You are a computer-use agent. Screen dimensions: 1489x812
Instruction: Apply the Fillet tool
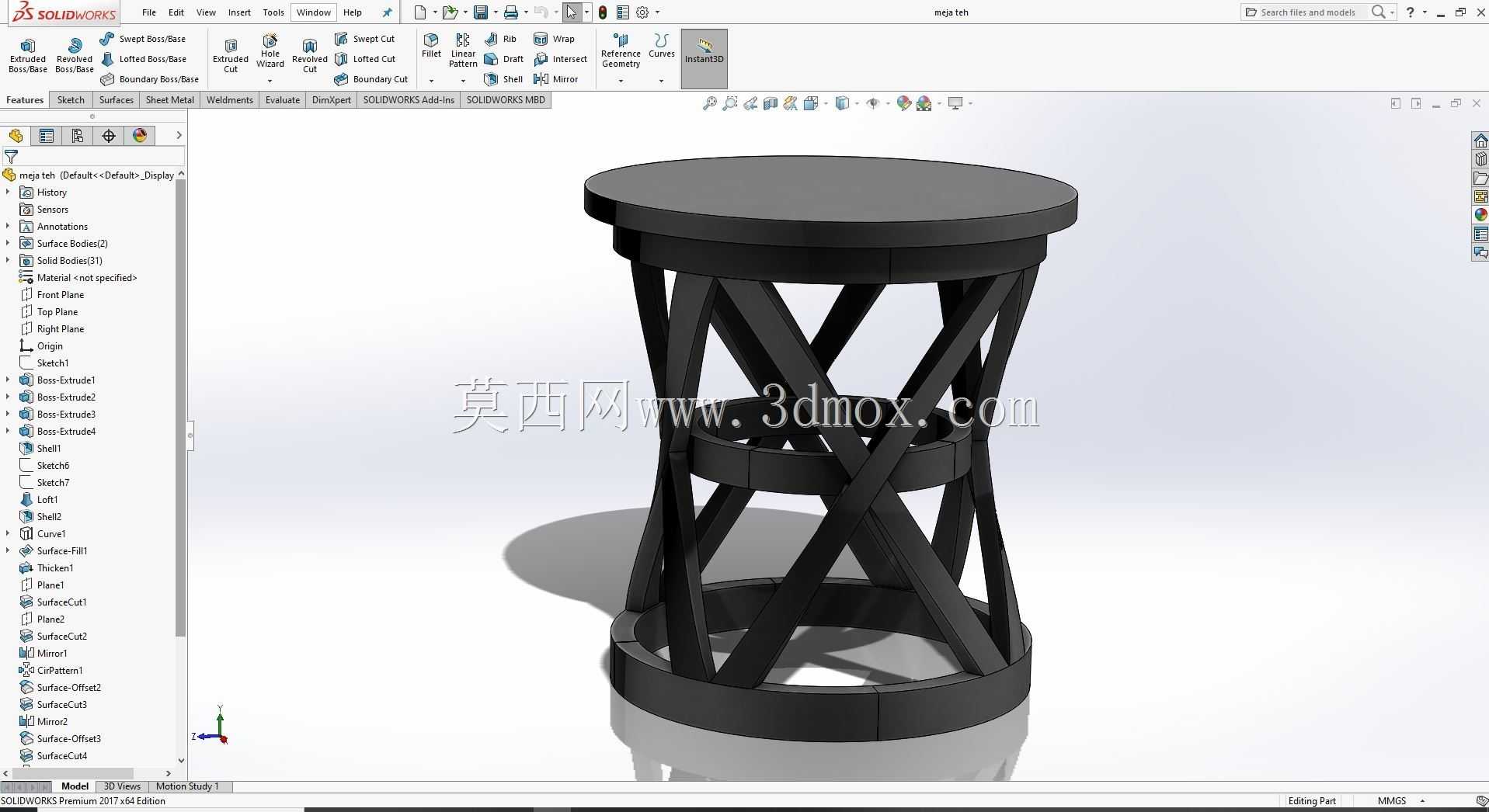431,46
